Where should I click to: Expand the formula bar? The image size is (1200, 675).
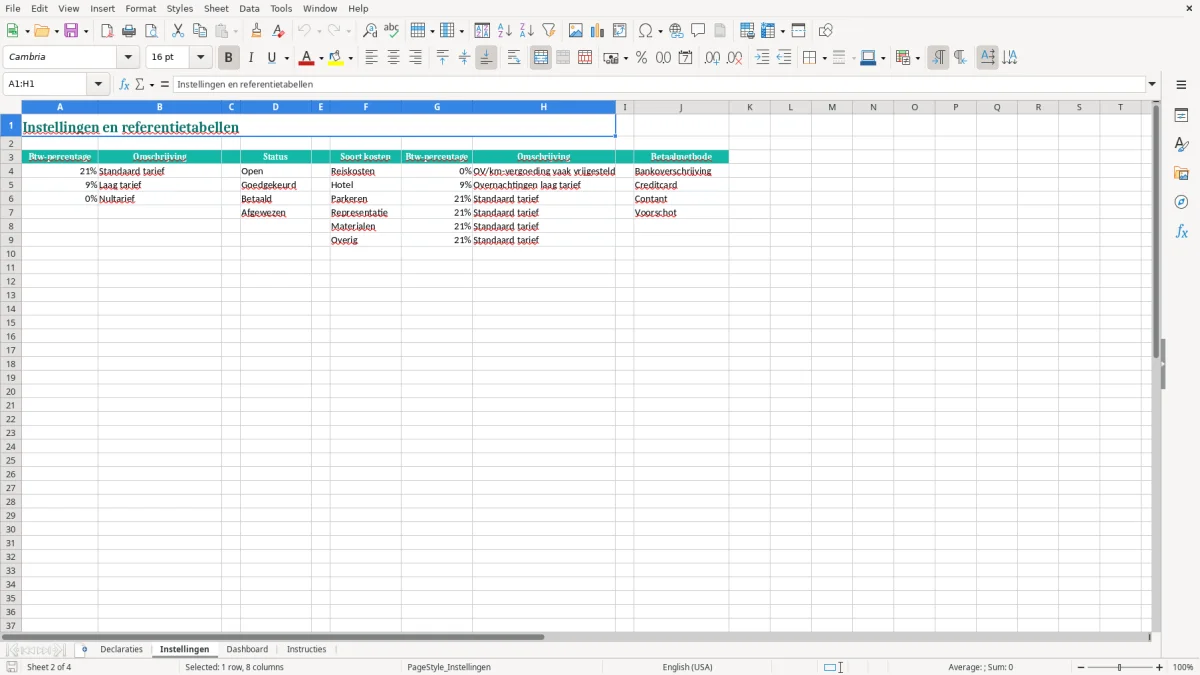point(1152,85)
